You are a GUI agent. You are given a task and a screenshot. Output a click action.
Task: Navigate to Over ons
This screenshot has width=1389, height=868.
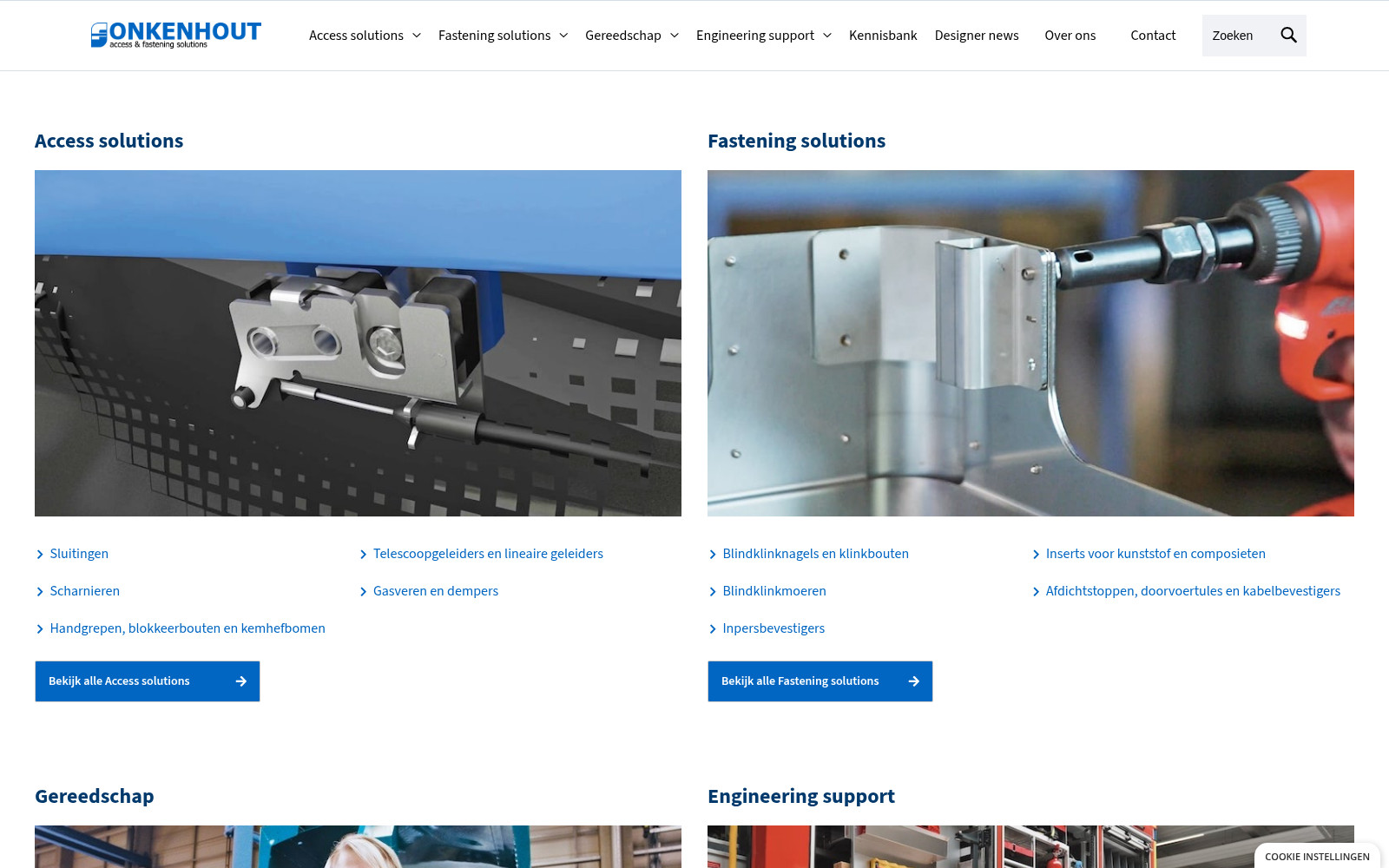1070,36
